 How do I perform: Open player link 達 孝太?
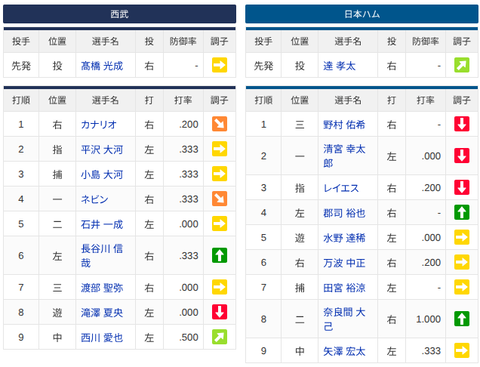tap(339, 66)
